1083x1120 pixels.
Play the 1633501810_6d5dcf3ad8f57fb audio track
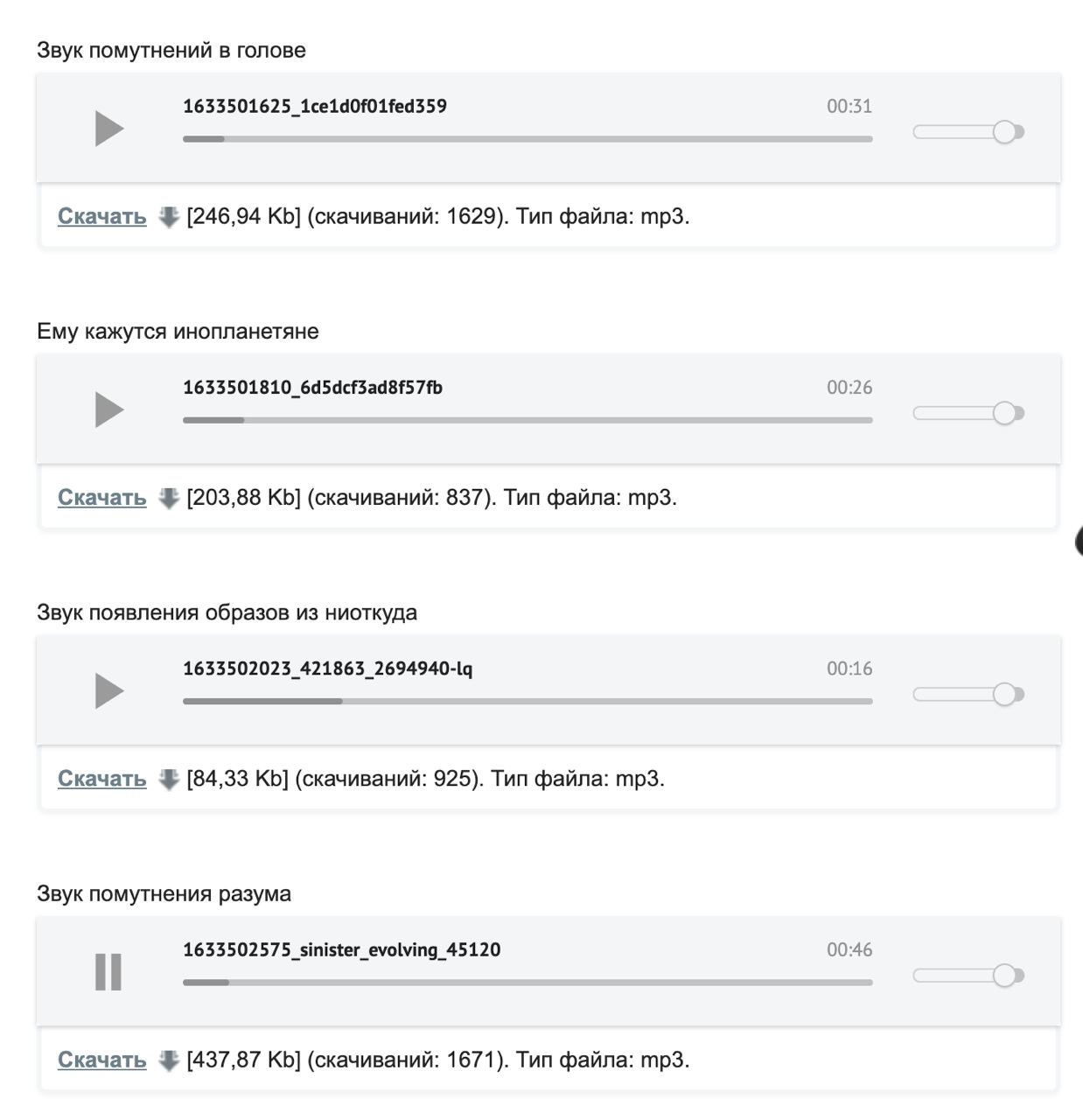click(x=109, y=409)
